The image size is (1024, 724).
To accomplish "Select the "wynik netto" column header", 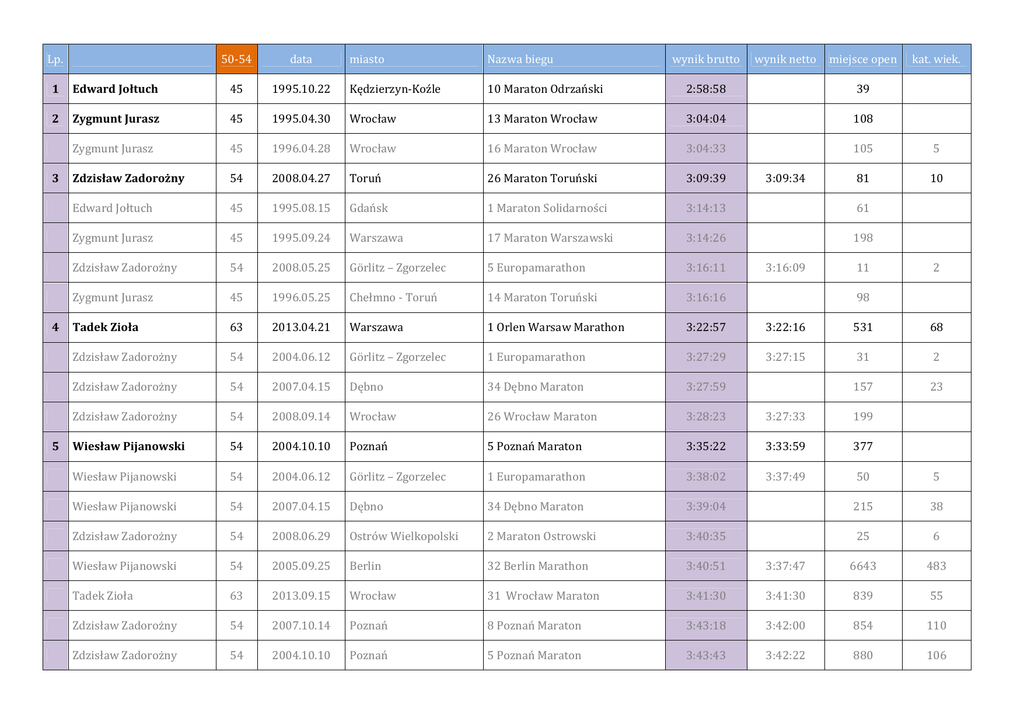I will (x=785, y=59).
